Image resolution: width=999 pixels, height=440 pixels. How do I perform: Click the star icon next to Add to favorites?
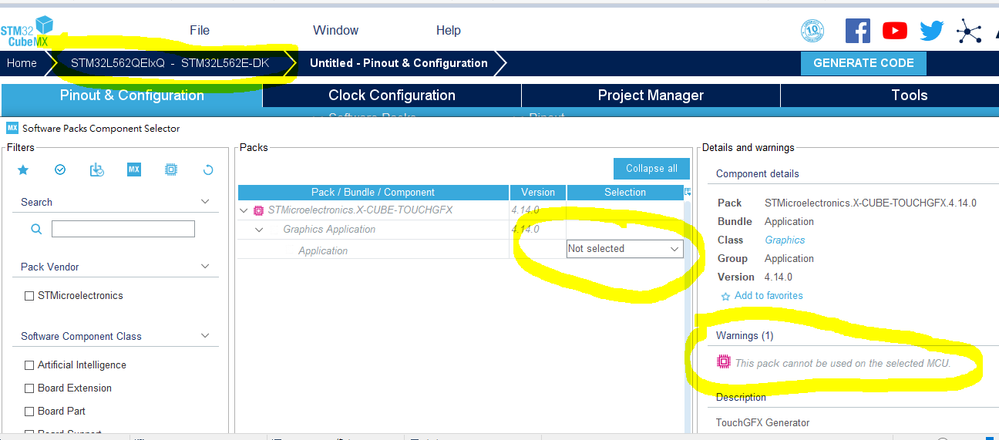click(x=726, y=296)
